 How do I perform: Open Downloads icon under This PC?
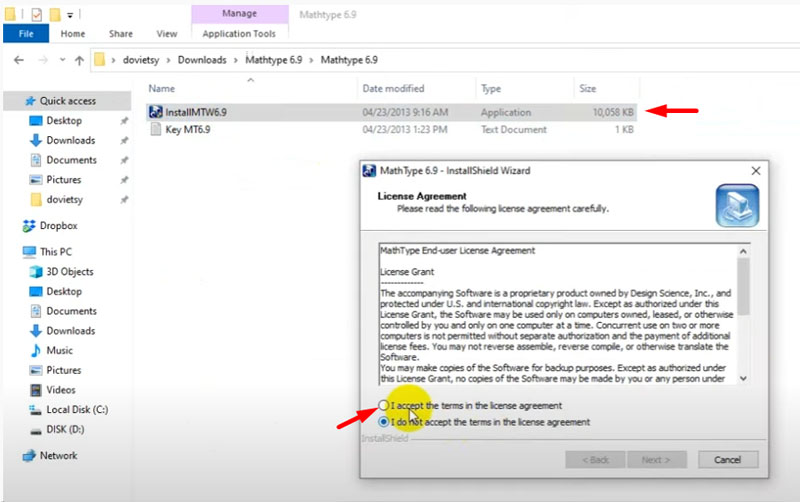36,331
